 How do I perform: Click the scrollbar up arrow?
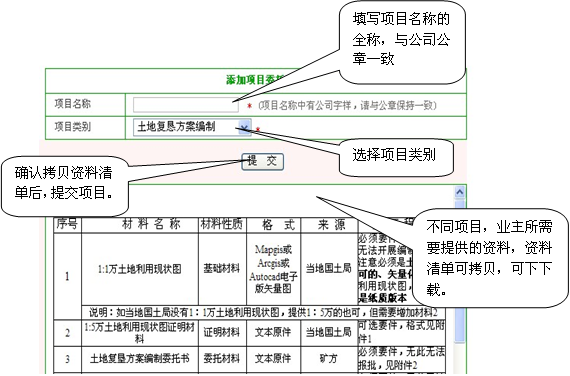coord(459,192)
